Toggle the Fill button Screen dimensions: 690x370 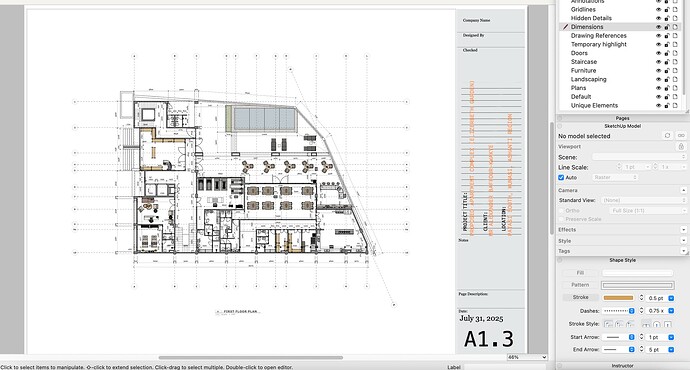[580, 273]
